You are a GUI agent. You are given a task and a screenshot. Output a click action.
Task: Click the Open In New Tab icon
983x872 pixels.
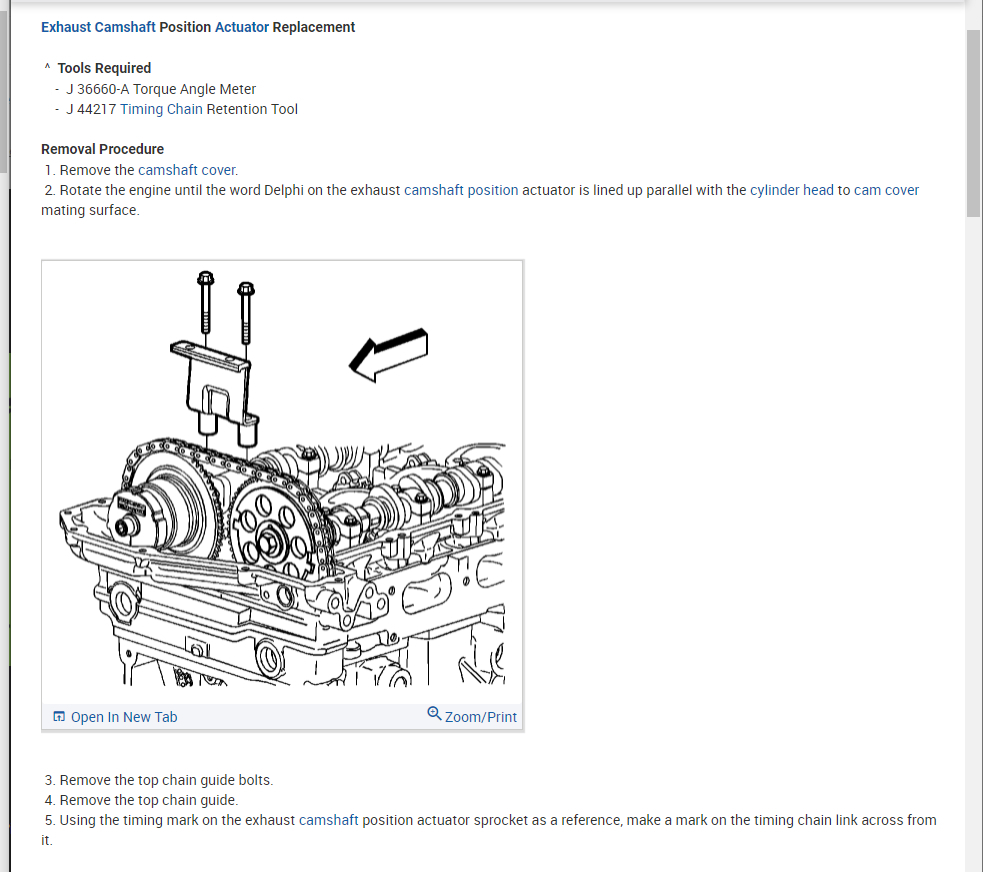pos(59,717)
